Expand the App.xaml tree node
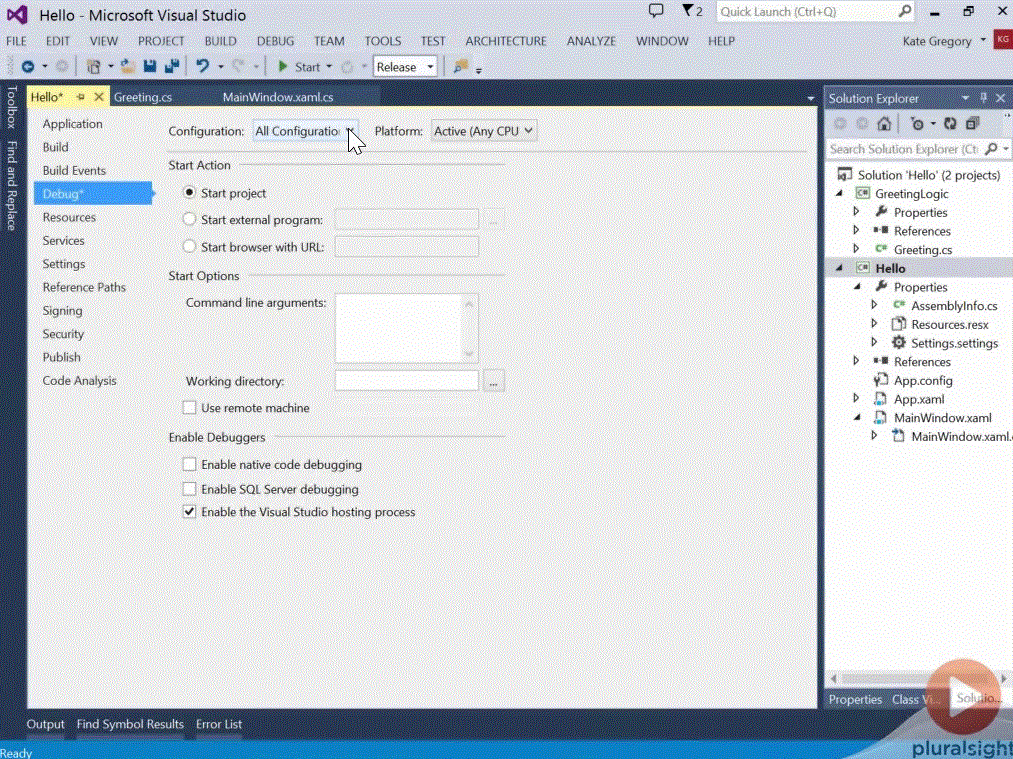Viewport: 1013px width, 759px height. [857, 399]
